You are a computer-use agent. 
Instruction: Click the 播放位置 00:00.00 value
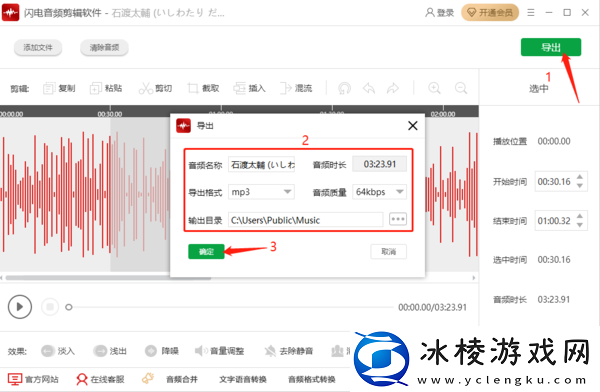click(x=554, y=141)
